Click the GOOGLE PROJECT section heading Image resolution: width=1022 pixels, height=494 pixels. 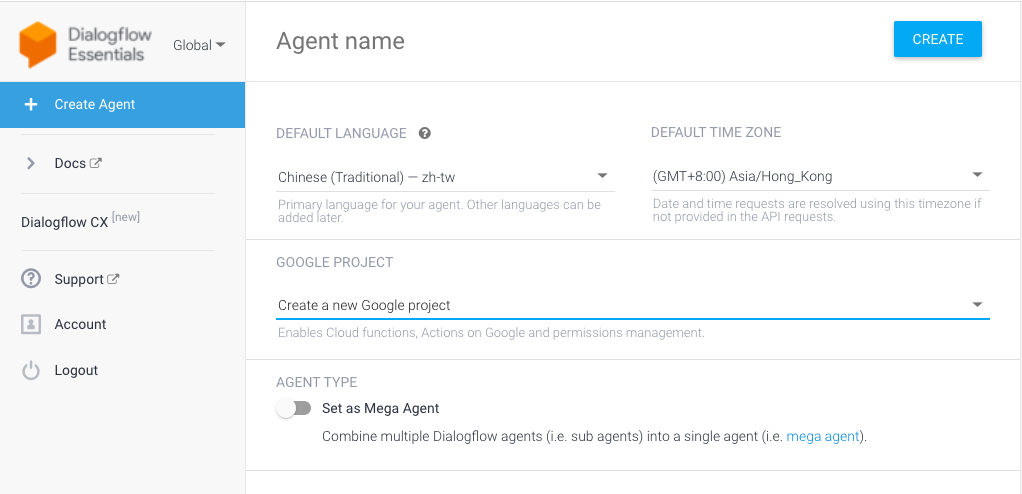coord(335,262)
